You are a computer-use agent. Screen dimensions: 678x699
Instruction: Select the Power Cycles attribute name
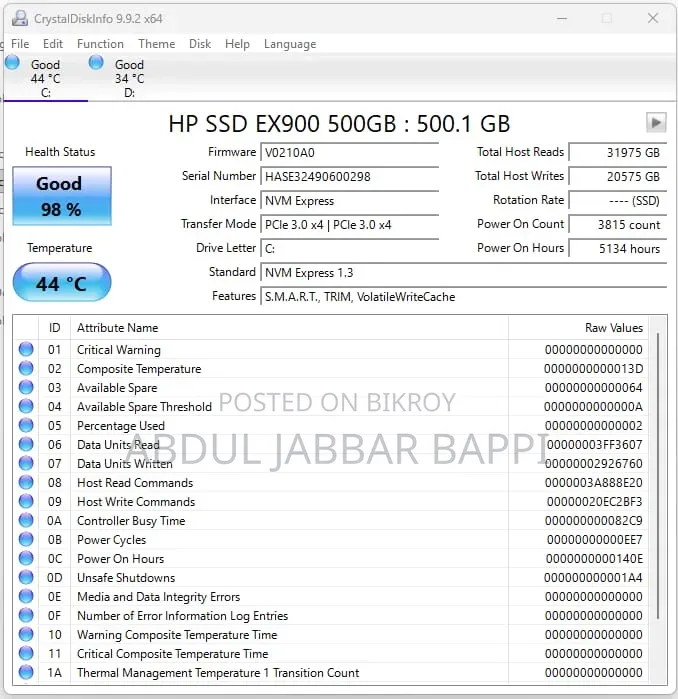tap(111, 540)
